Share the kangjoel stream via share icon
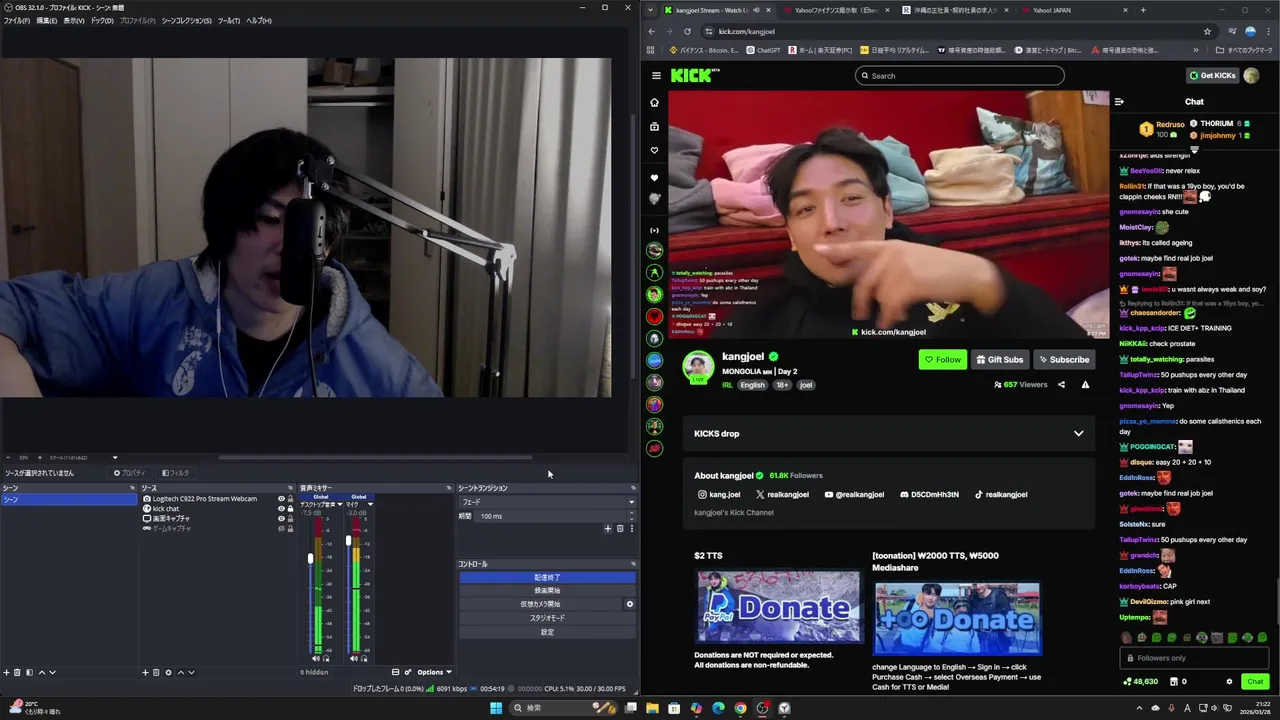Viewport: 1280px width, 720px height. click(1062, 384)
